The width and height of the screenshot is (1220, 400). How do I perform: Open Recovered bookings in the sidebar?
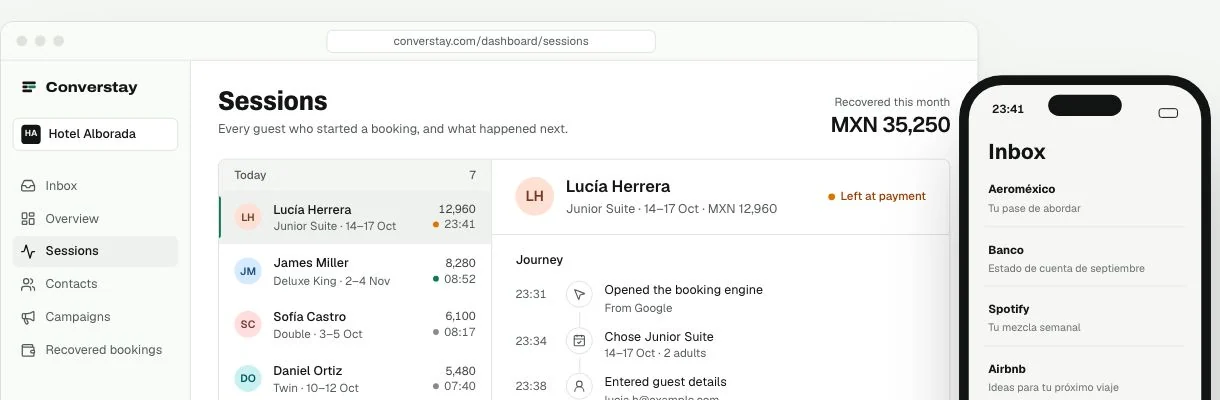coord(95,350)
